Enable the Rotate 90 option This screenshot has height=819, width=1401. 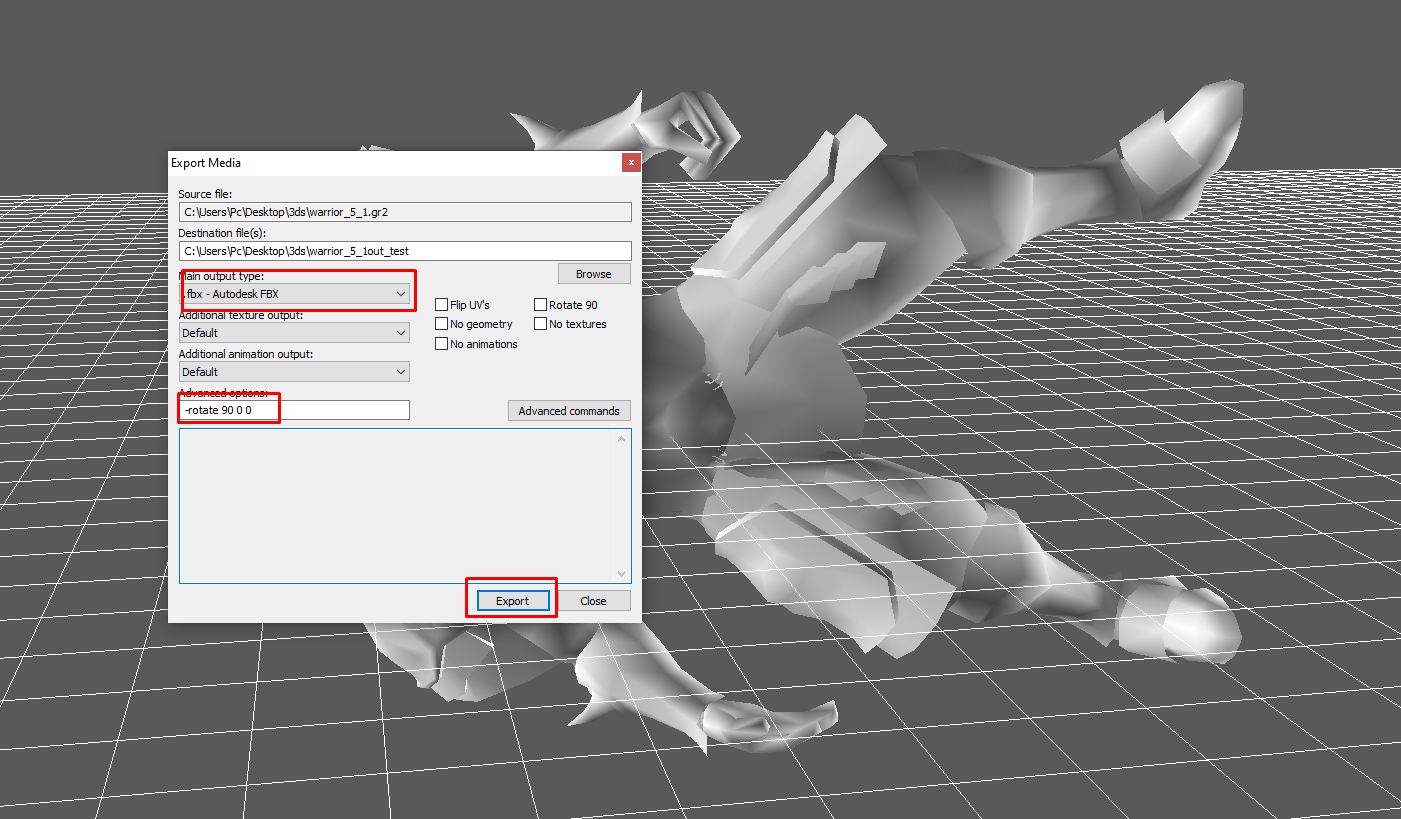[540, 305]
